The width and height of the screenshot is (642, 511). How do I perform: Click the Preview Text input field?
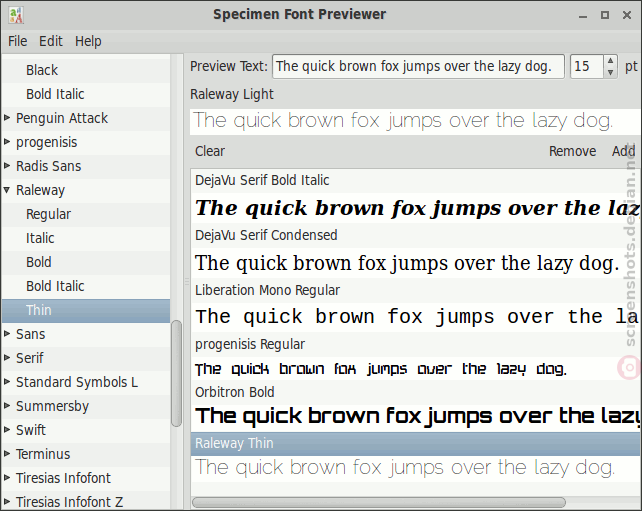click(x=418, y=66)
